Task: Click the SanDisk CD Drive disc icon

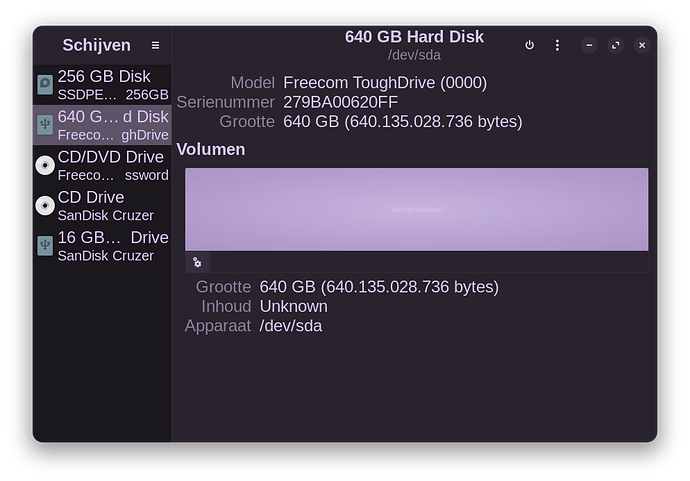Action: [x=45, y=206]
